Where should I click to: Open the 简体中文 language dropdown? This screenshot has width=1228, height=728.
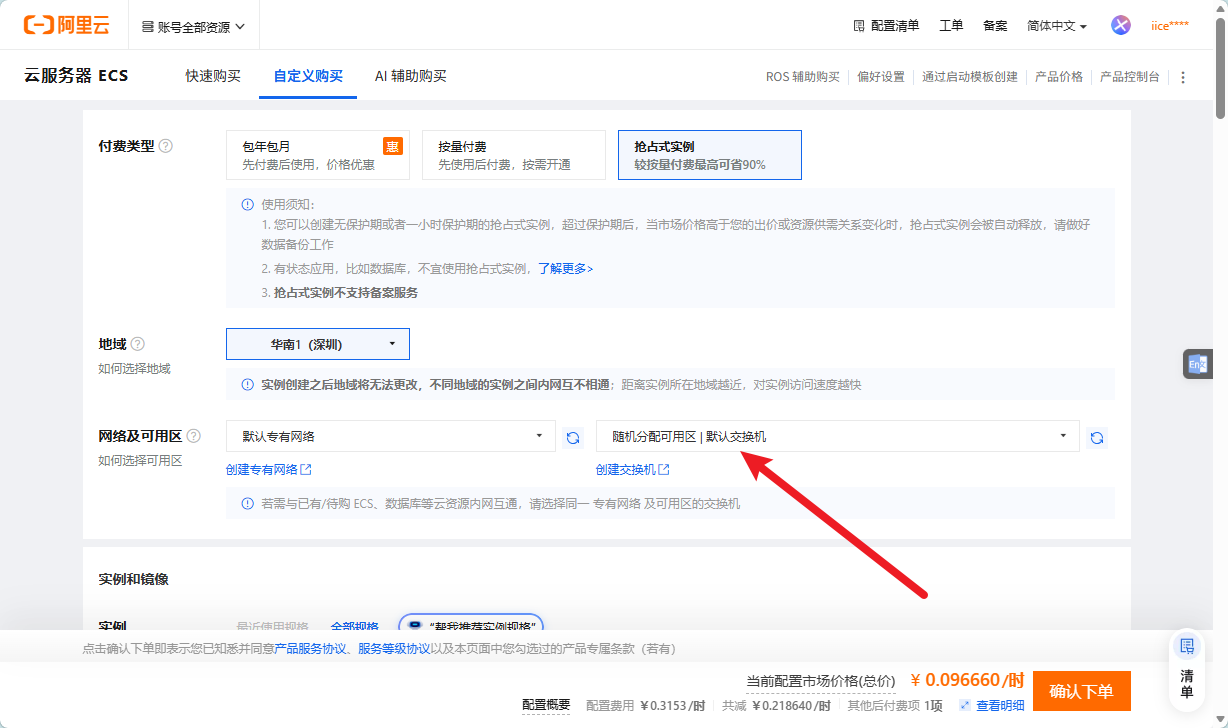tap(1057, 26)
